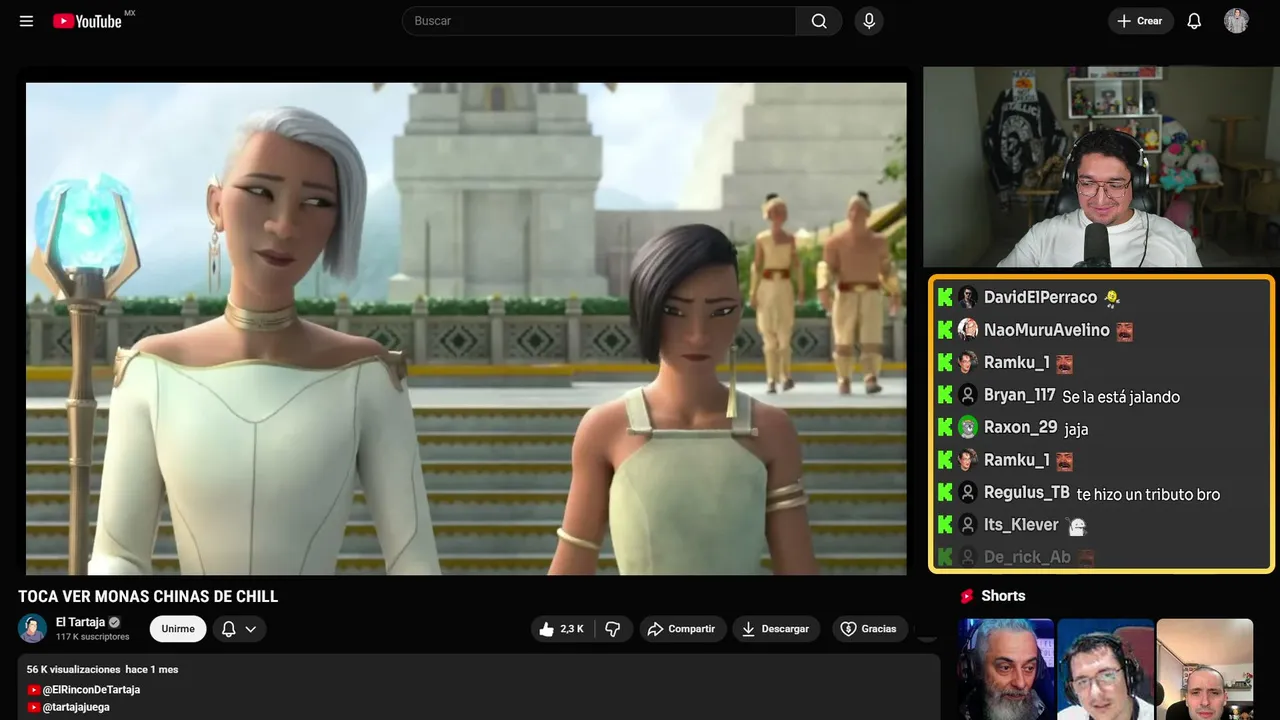Click the Unirme membership button

(x=178, y=629)
